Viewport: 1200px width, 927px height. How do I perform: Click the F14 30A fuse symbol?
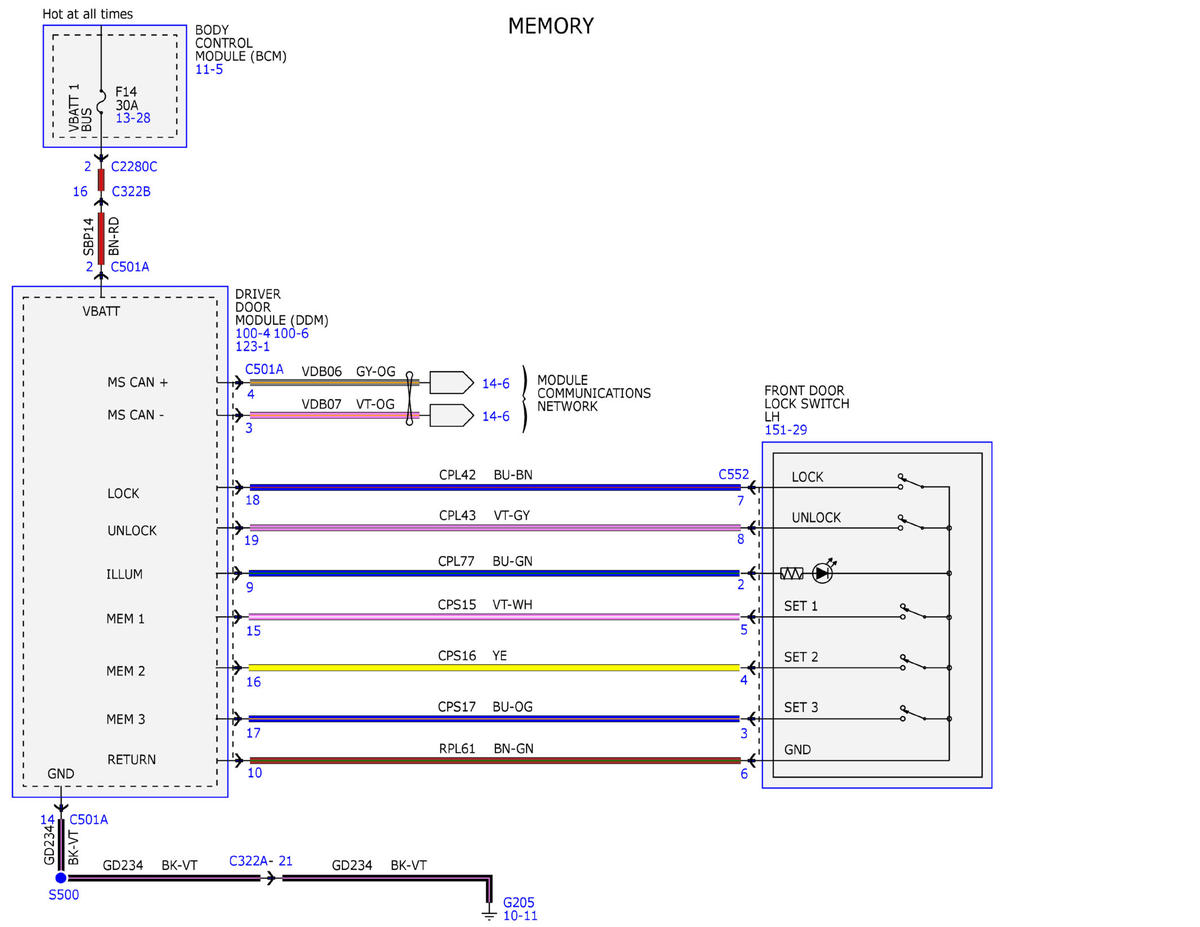click(101, 98)
